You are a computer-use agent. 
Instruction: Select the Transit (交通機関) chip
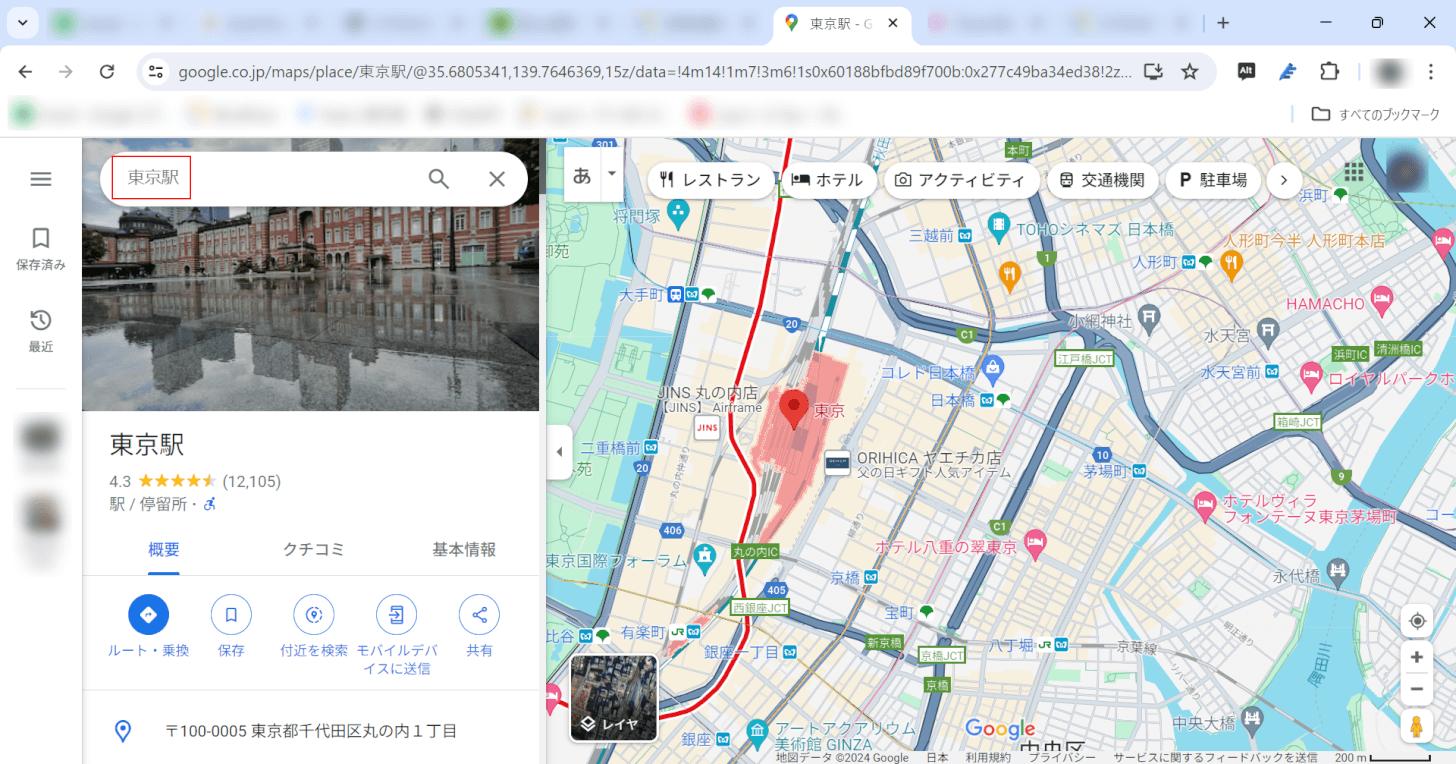(1102, 180)
